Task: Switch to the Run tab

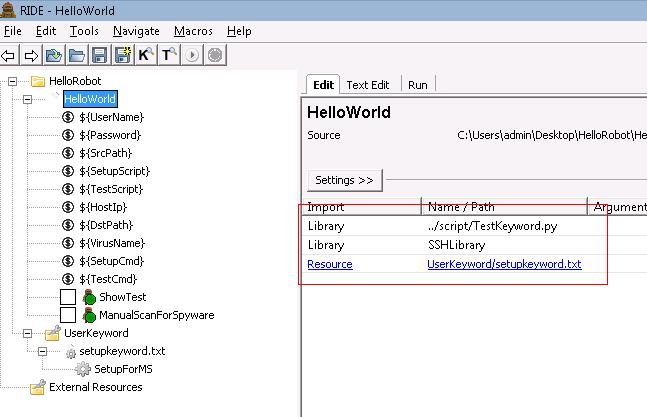Action: point(418,85)
